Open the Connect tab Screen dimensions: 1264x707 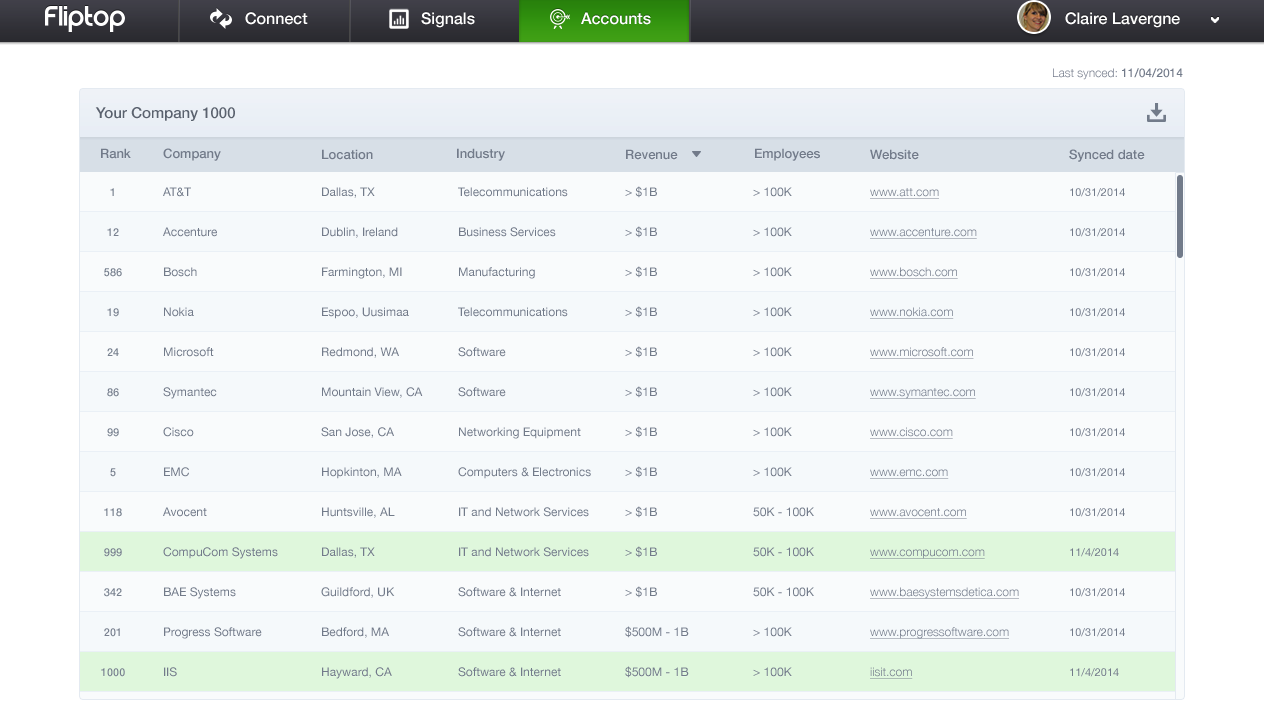pos(264,20)
